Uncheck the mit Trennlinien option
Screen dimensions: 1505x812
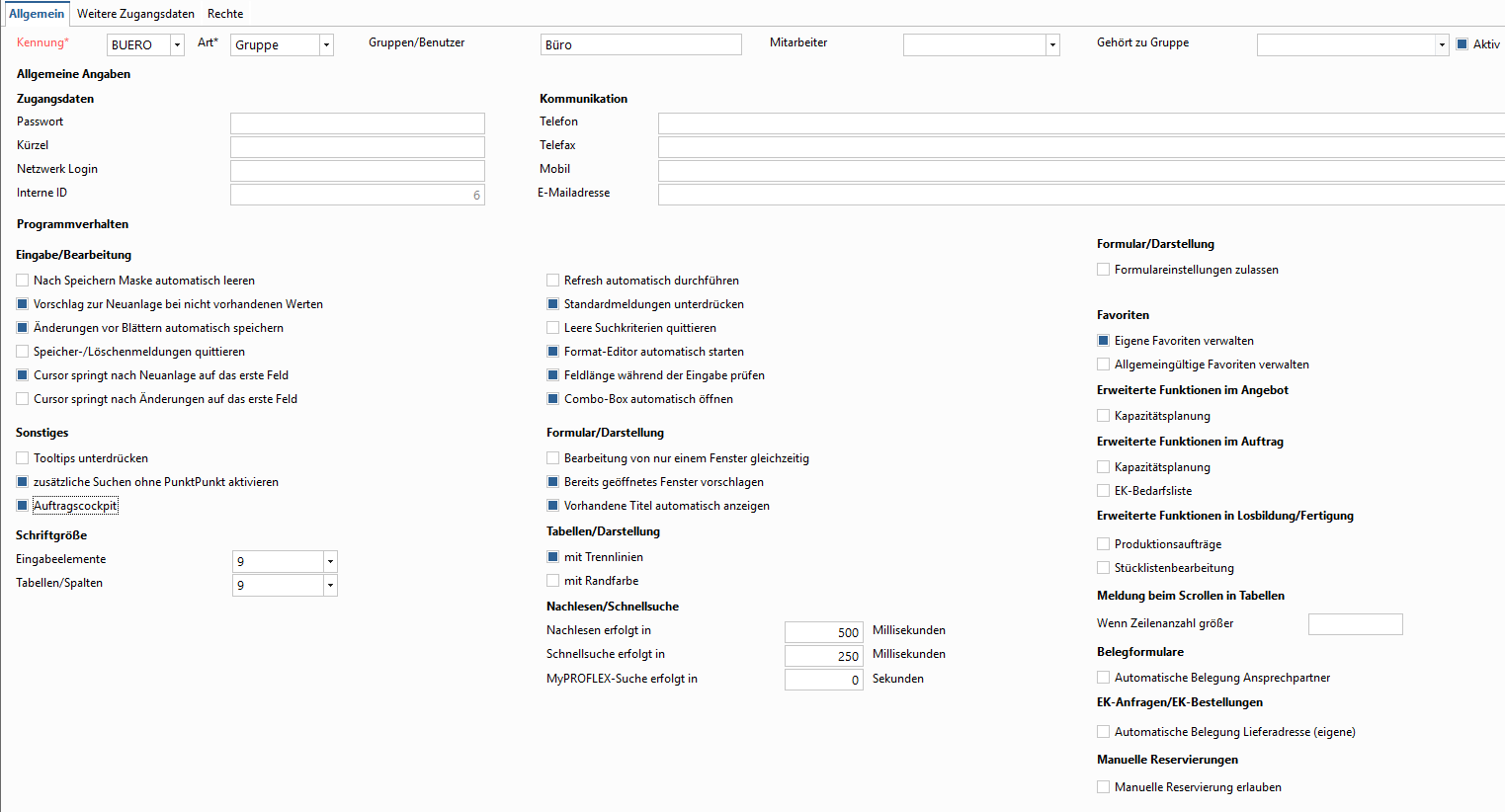pos(553,557)
